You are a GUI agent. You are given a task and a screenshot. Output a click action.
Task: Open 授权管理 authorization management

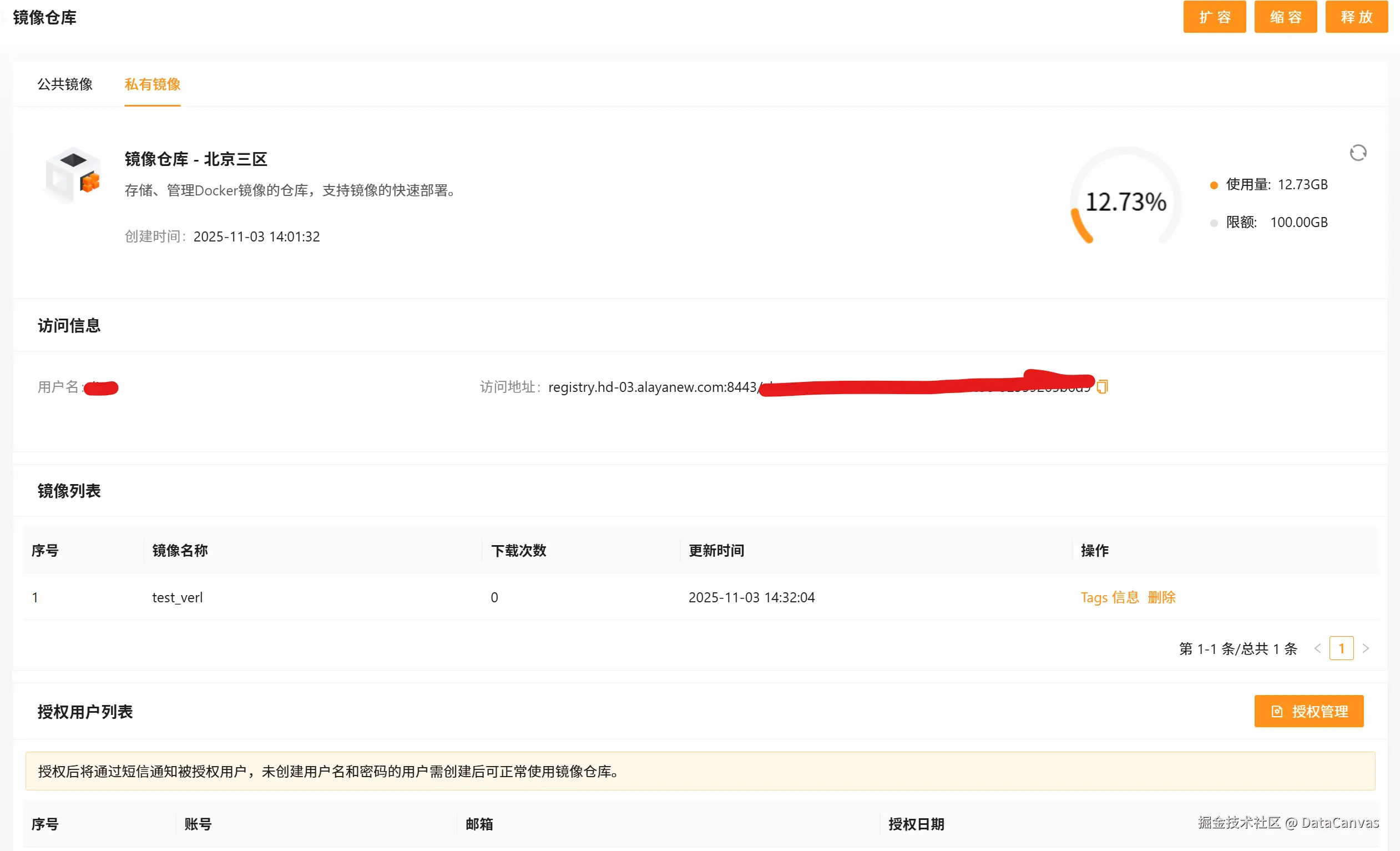coord(1308,711)
